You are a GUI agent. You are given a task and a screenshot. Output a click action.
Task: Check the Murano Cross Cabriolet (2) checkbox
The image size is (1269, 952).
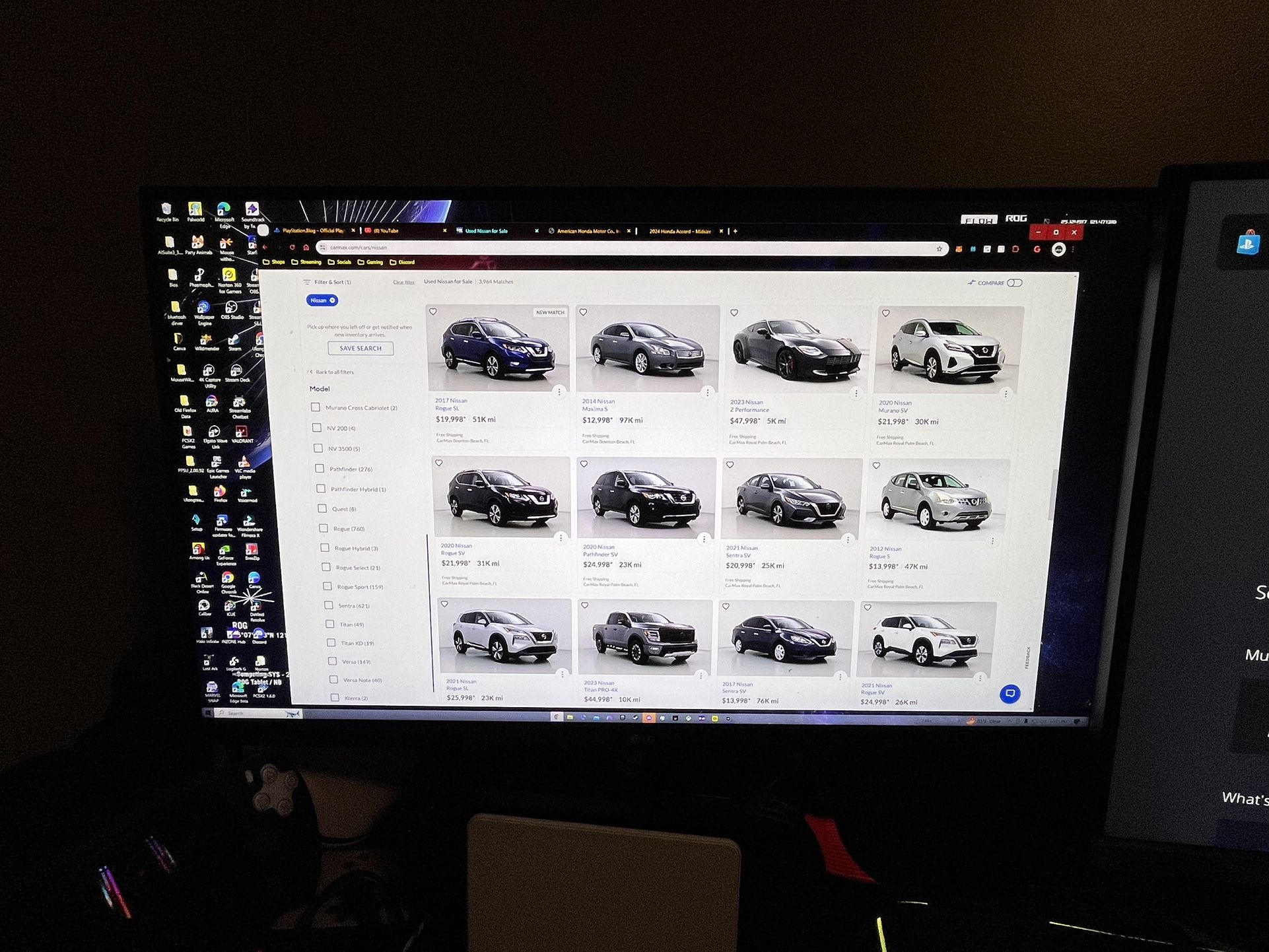(x=316, y=407)
